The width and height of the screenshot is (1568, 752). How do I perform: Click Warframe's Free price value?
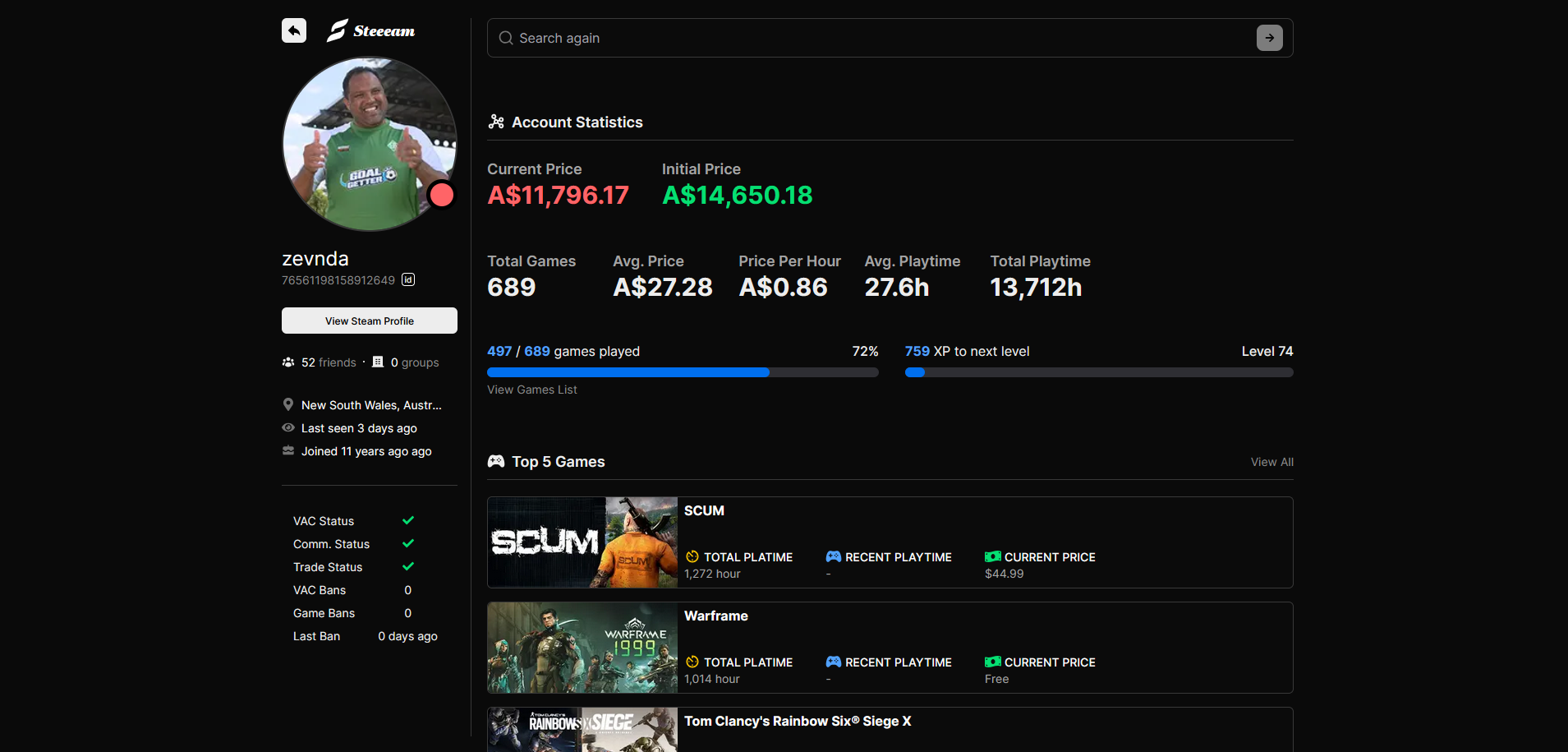996,679
